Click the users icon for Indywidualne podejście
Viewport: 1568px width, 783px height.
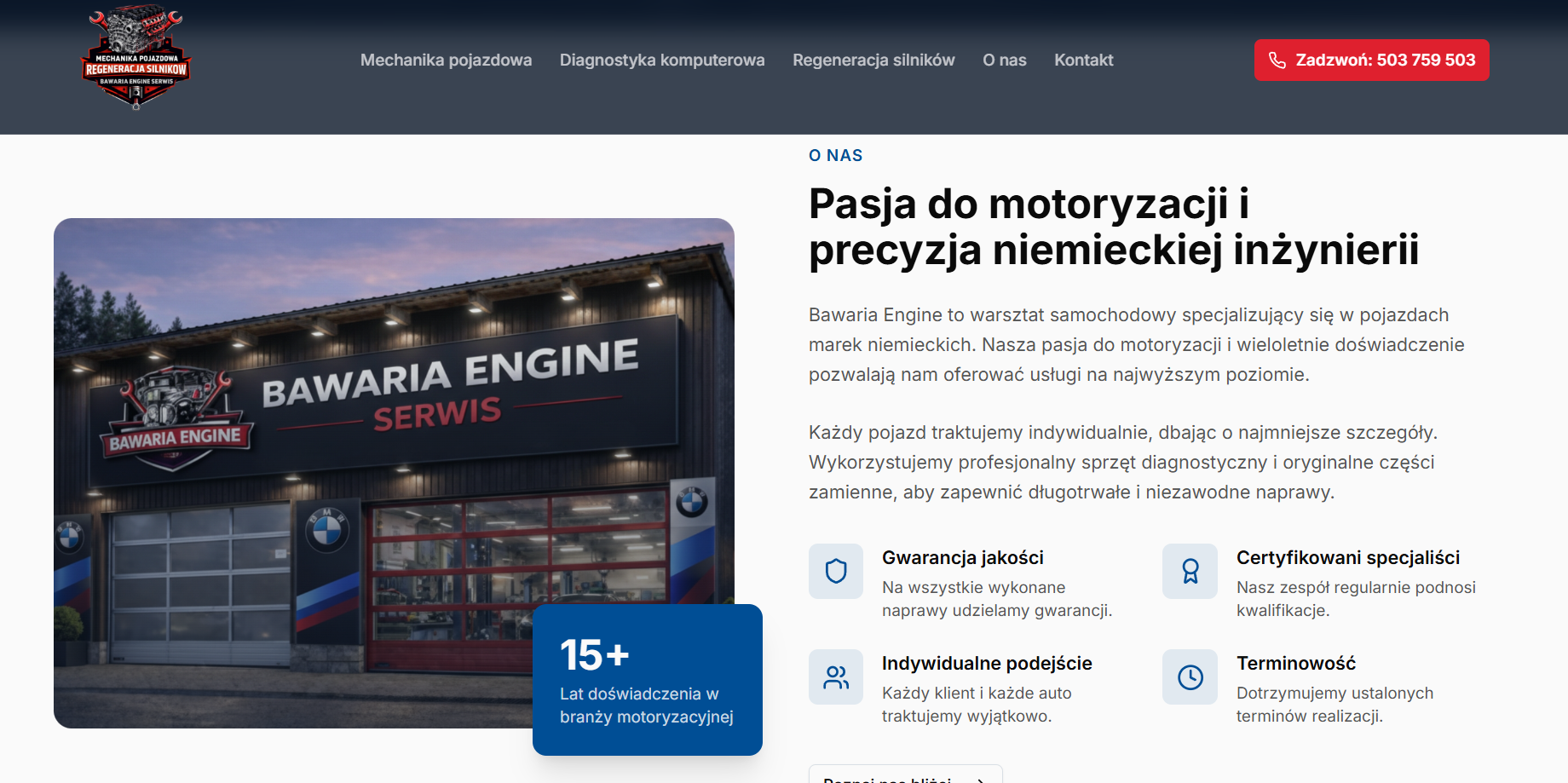pyautogui.click(x=836, y=677)
